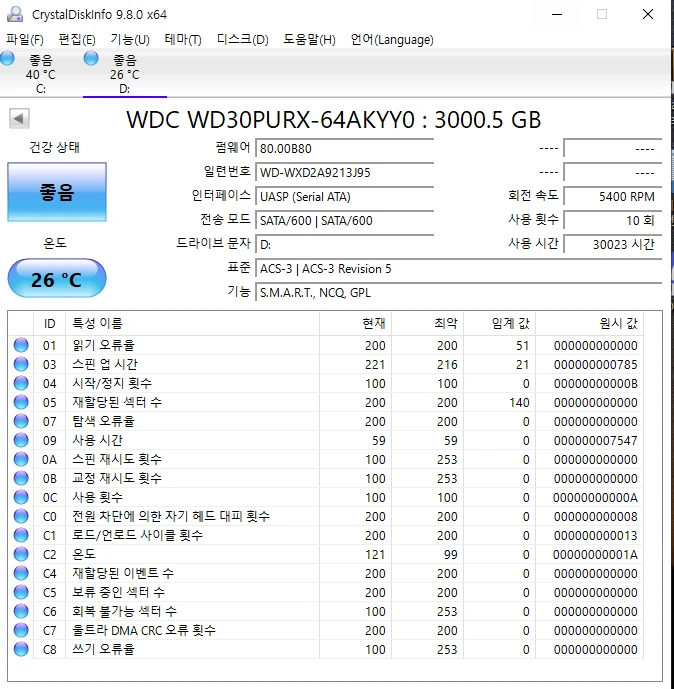Image resolution: width=674 pixels, height=689 pixels.
Task: Click the CrystalDiskInfo app icon in title bar
Action: (x=15, y=14)
